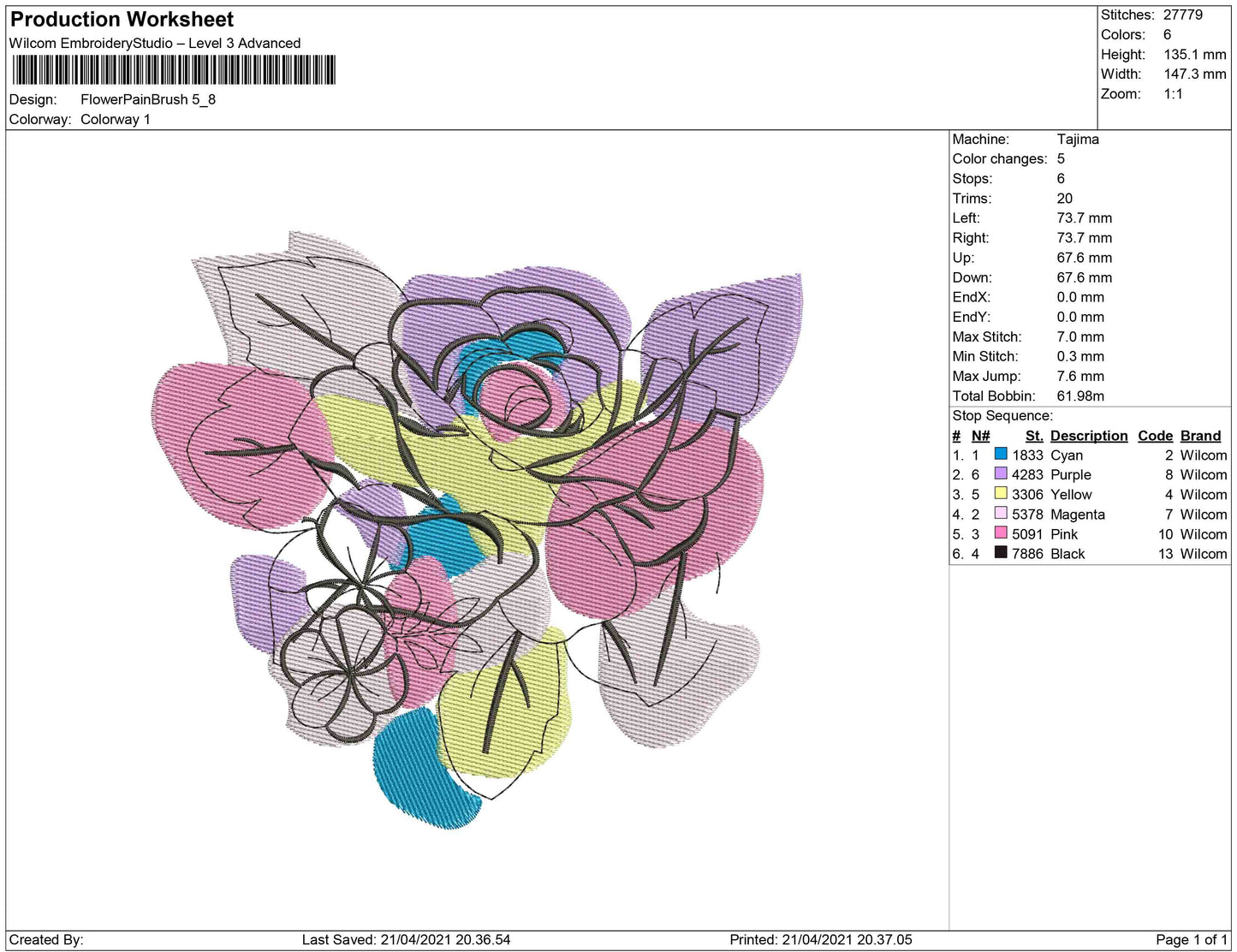Click the St. column header label

pyautogui.click(x=1033, y=435)
